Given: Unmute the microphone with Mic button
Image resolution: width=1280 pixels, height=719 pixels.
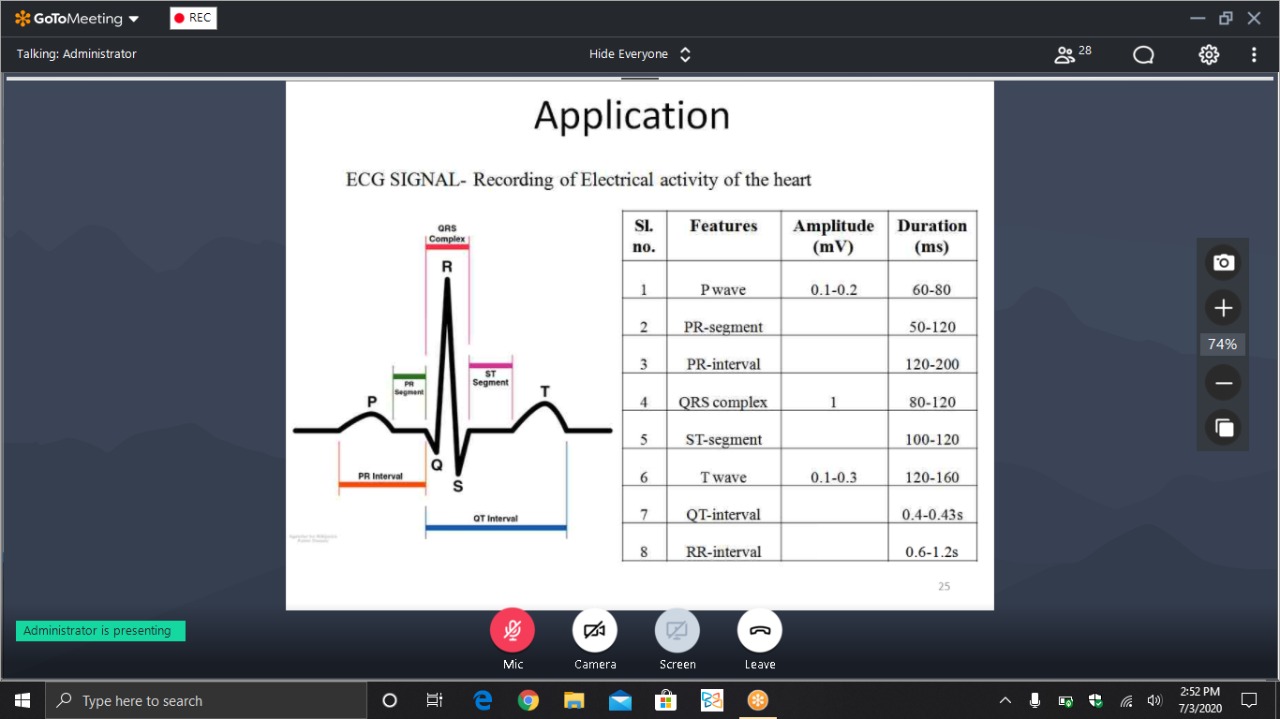Looking at the screenshot, I should tap(512, 631).
